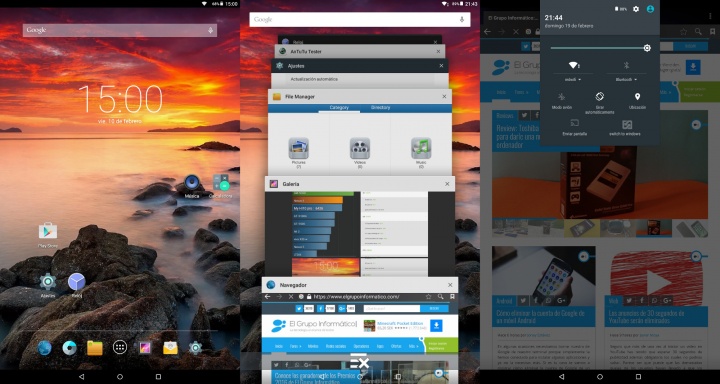Close the Navegador recent app card
Screen dimensions: 720x384
(x=450, y=285)
